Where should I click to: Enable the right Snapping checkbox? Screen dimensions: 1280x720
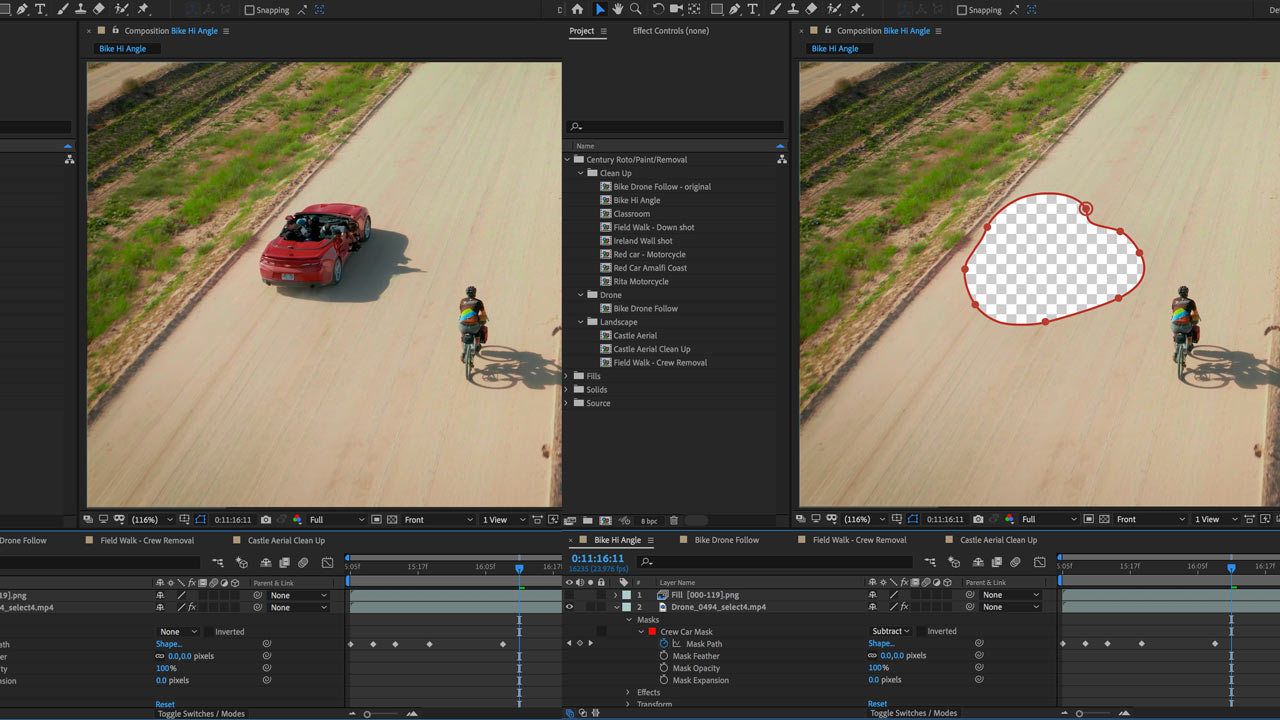(x=962, y=10)
